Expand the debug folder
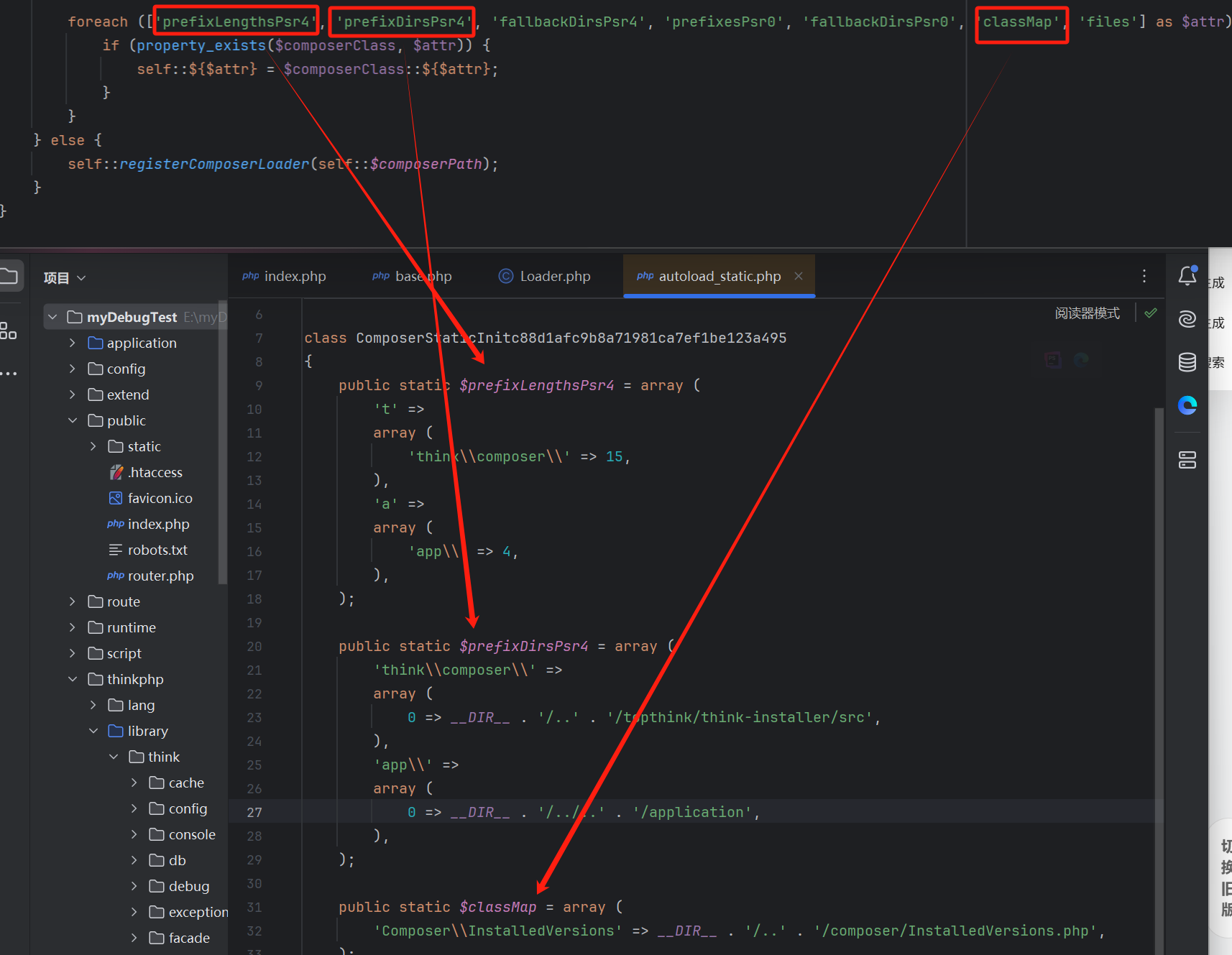Screen dimensions: 1232x955 (x=134, y=886)
